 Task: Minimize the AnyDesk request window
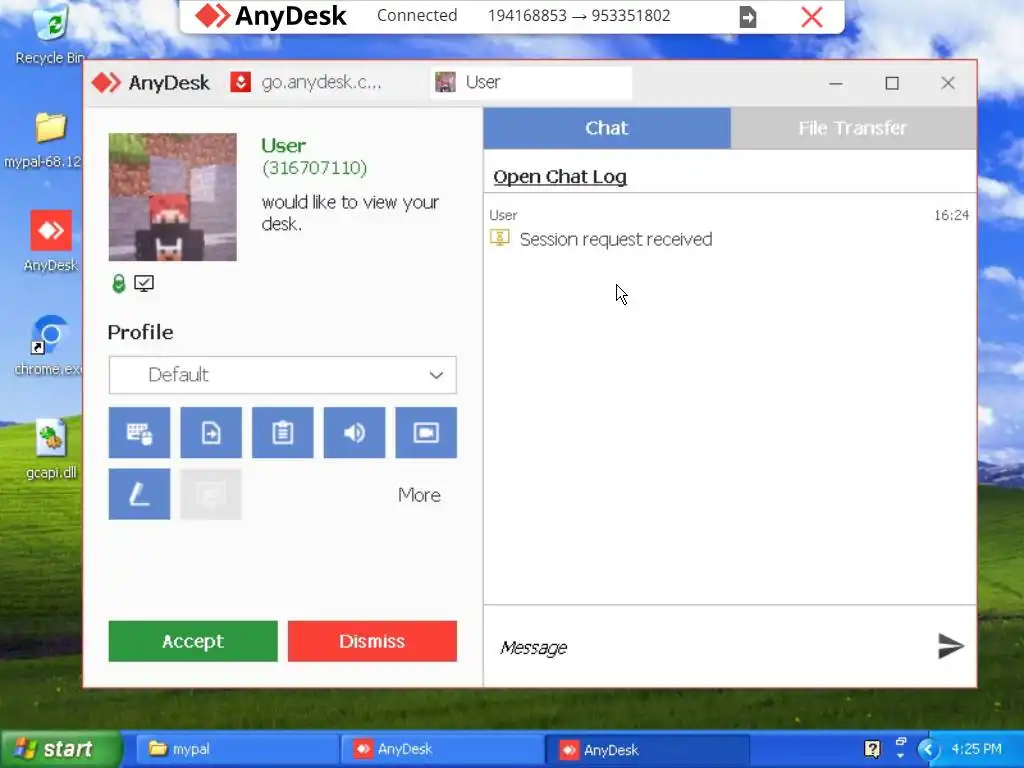click(x=836, y=83)
